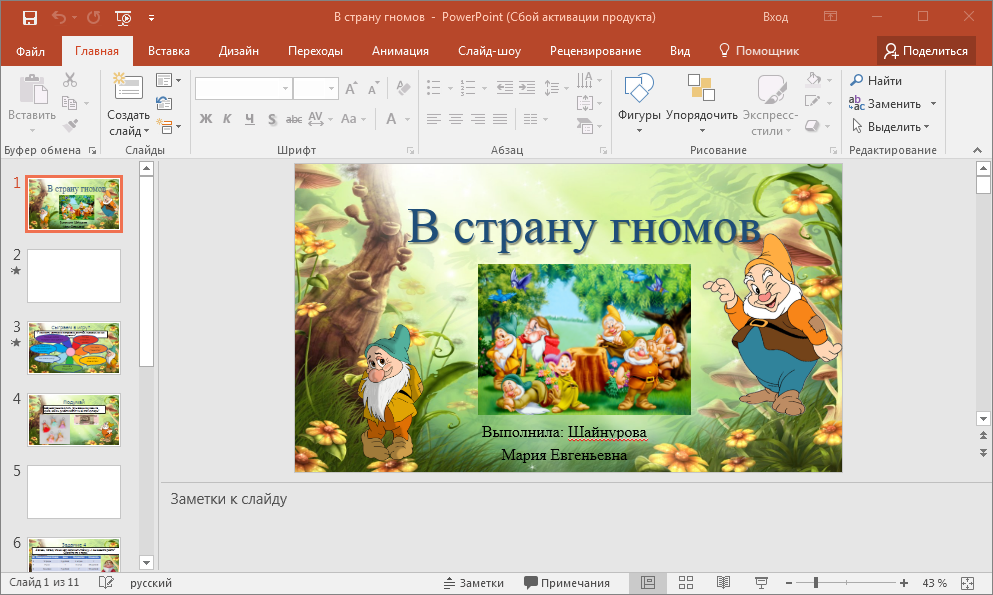The width and height of the screenshot is (993, 595).
Task: Open the Фигуры shapes gallery
Action: coord(639,103)
